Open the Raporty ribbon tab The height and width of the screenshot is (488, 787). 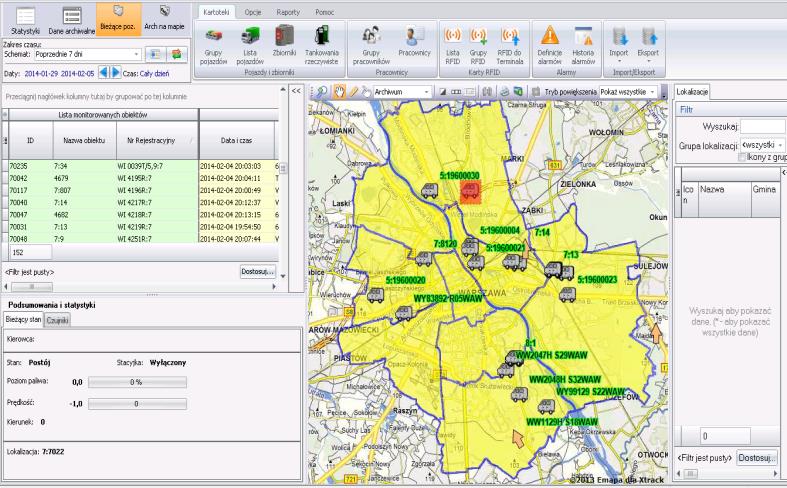(x=288, y=12)
